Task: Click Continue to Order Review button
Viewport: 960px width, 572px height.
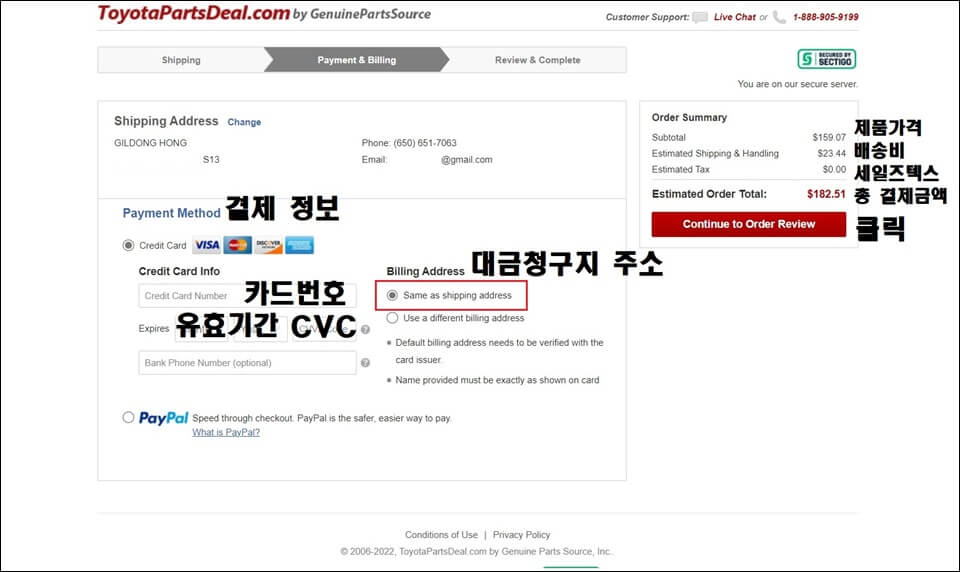Action: tap(749, 224)
